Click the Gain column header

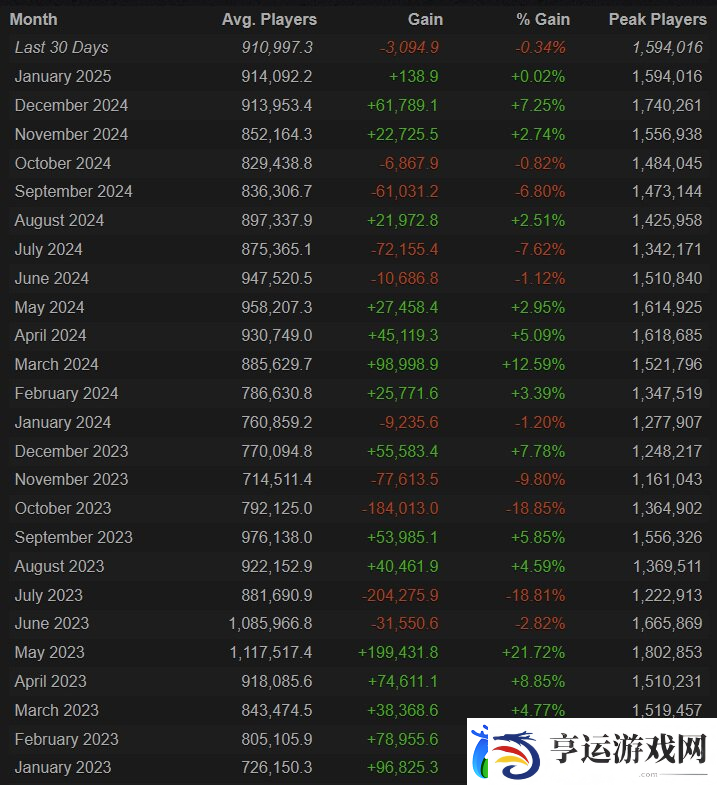425,20
